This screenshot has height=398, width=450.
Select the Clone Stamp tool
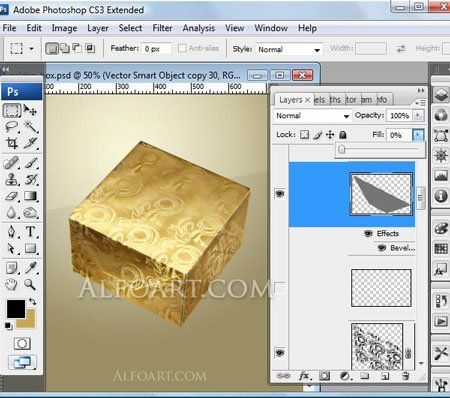(x=12, y=180)
